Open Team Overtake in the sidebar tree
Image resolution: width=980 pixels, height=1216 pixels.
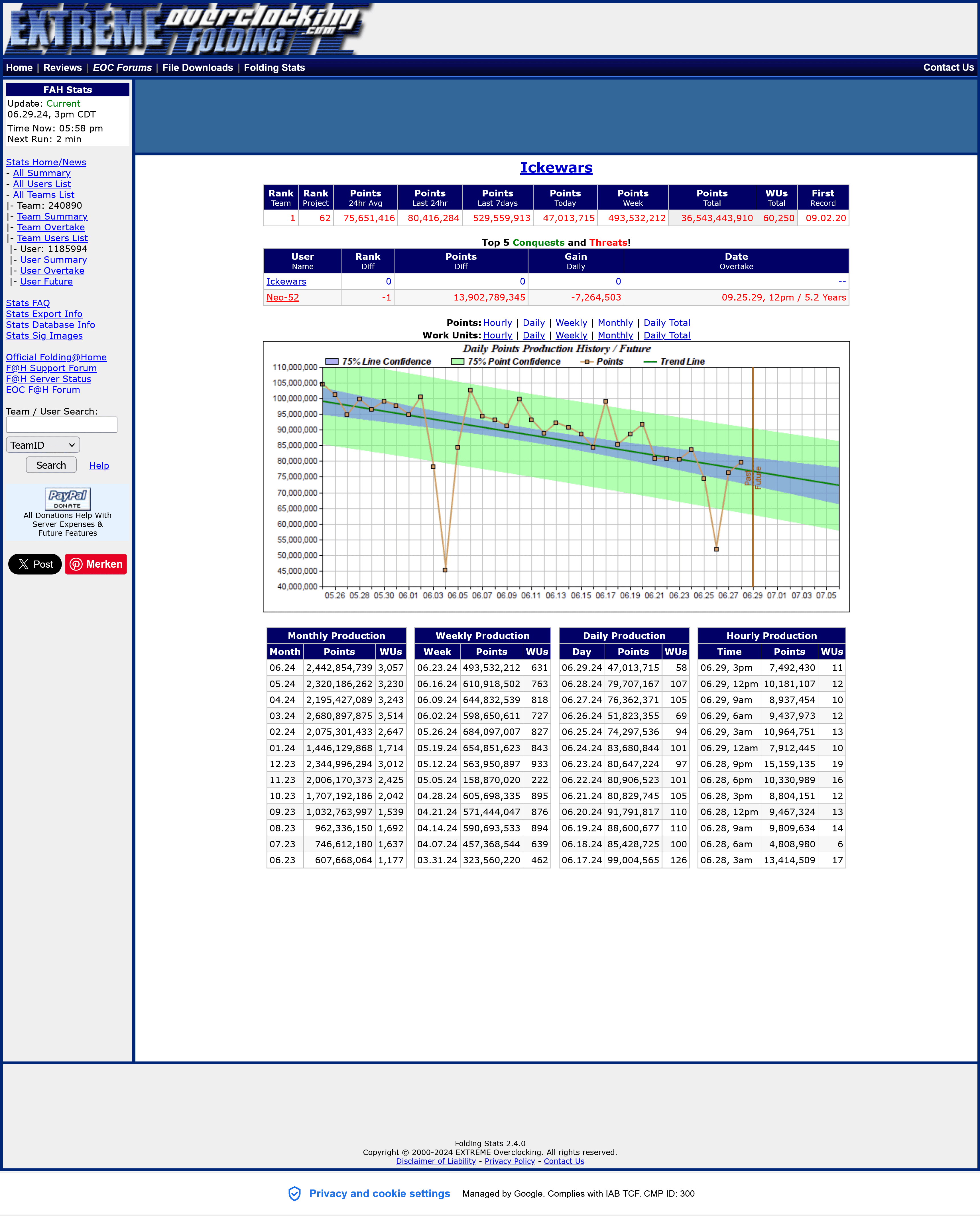[x=51, y=228]
